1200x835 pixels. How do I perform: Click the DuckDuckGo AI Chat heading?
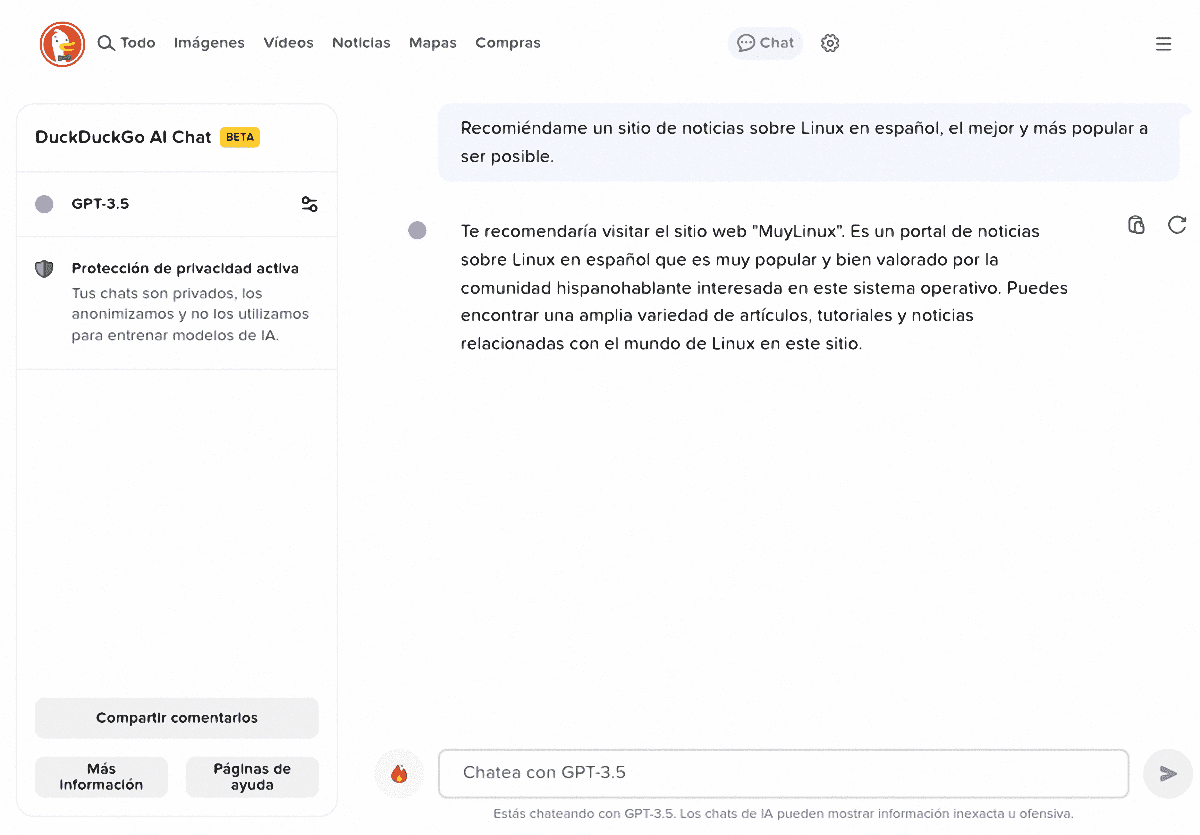pyautogui.click(x=123, y=137)
